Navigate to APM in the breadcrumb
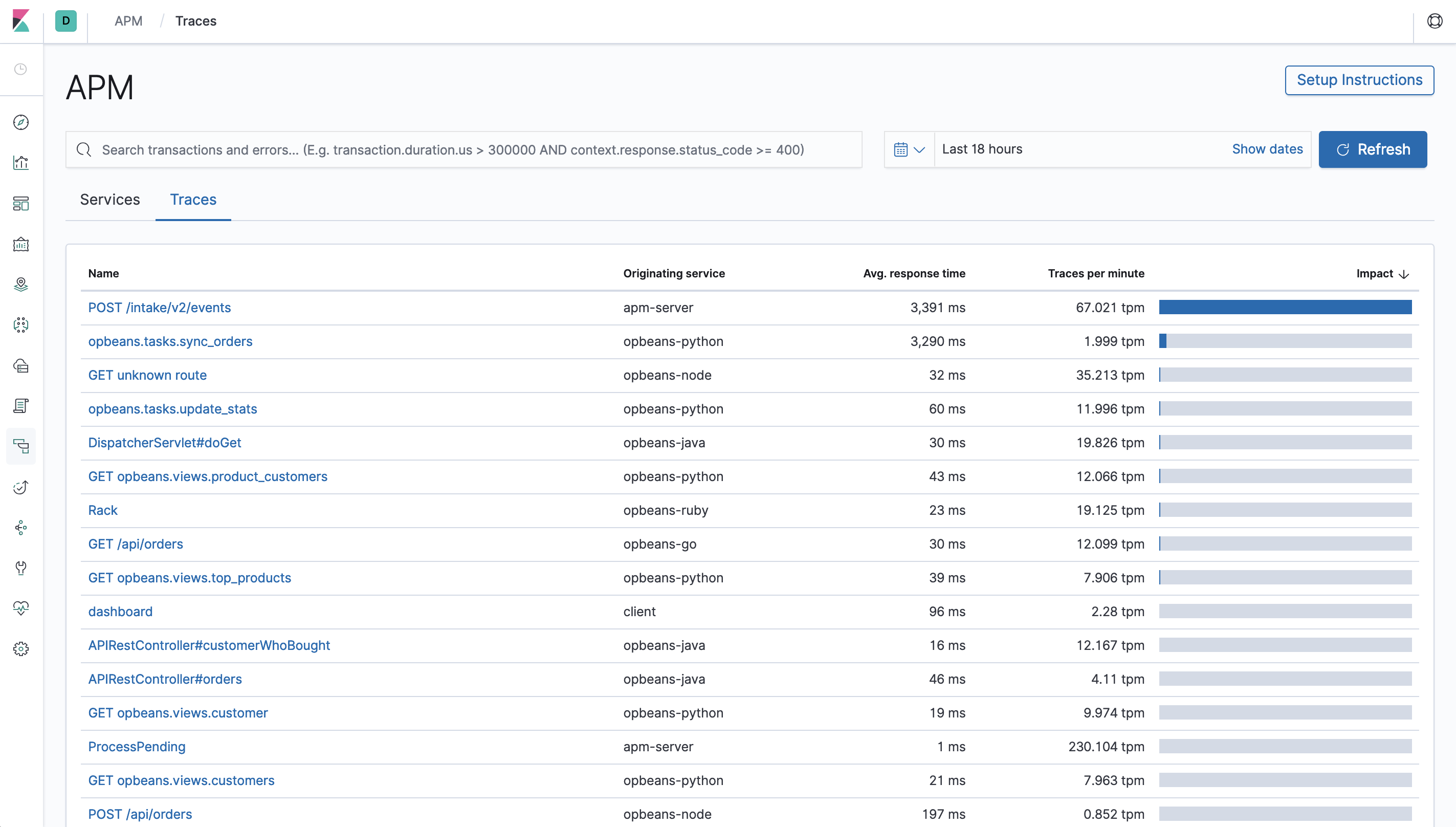 (x=128, y=20)
